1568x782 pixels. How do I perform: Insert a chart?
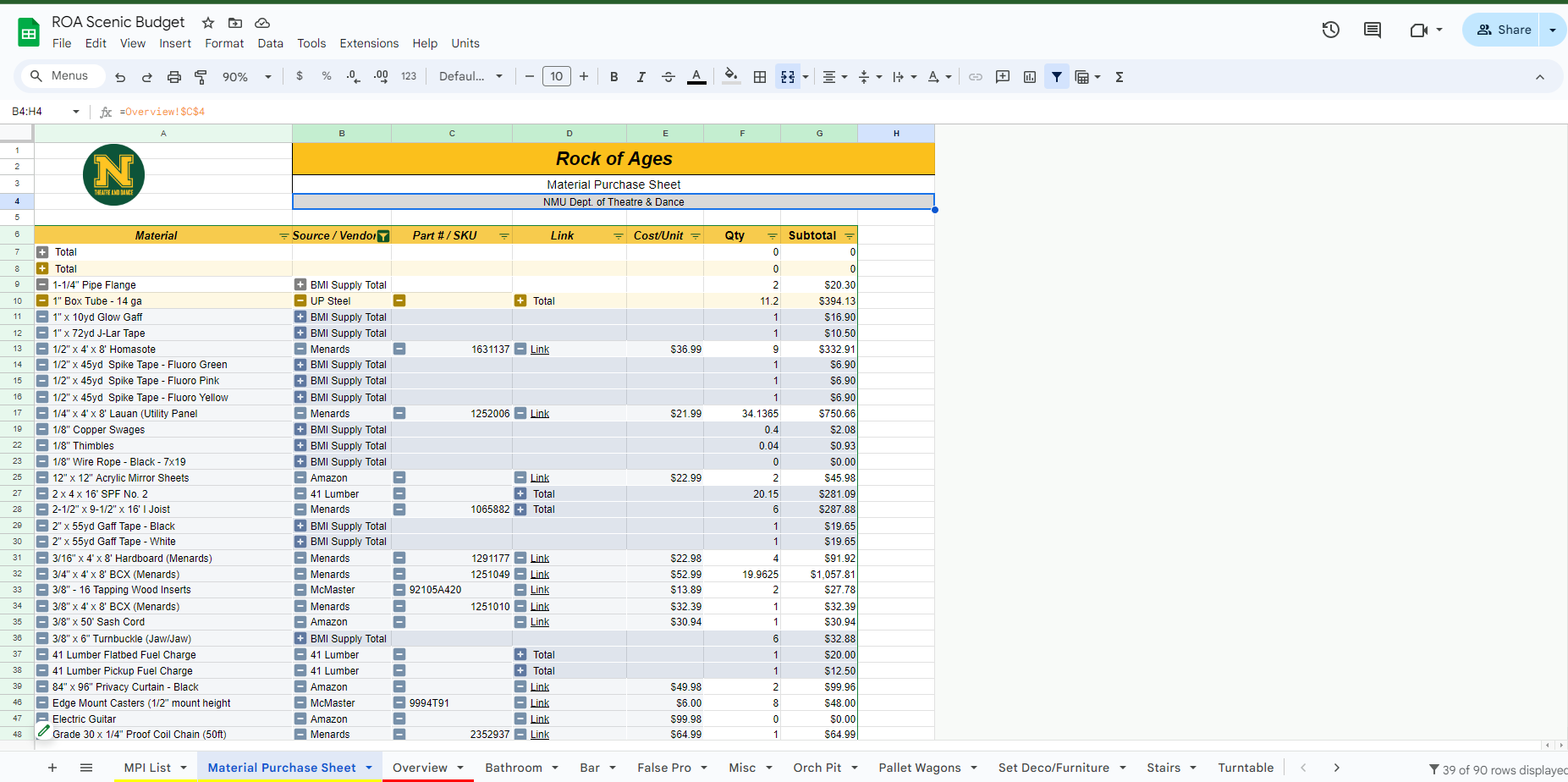tap(1030, 77)
